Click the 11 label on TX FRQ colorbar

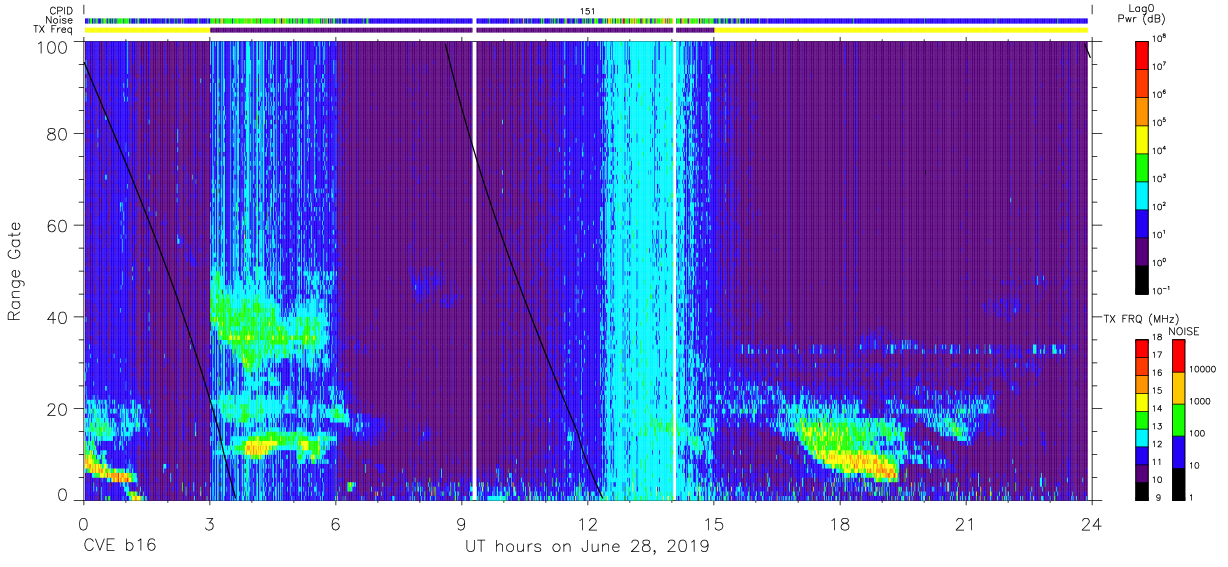[x=1157, y=462]
